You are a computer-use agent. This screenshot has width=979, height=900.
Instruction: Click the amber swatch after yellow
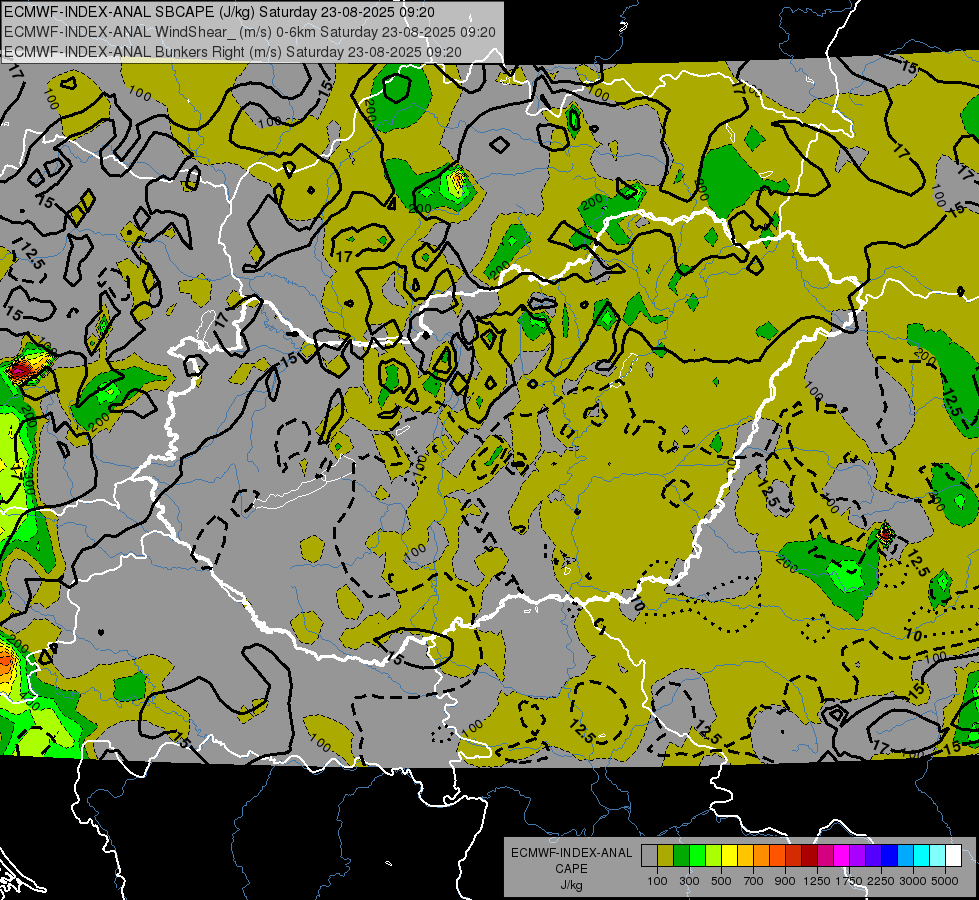745,855
